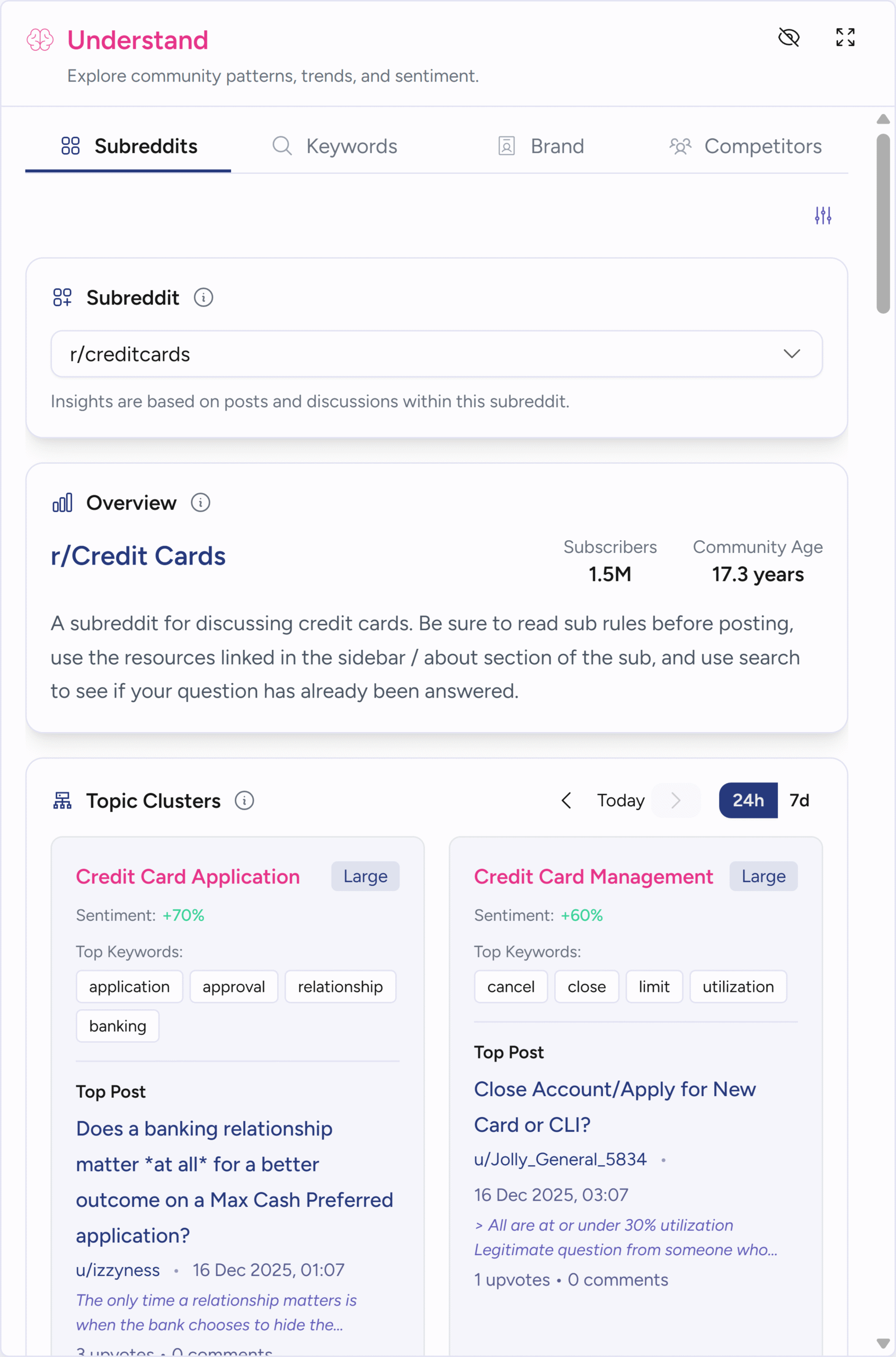Screen dimensions: 896x1357
Task: Click the utilization keyword chip
Action: [738, 986]
